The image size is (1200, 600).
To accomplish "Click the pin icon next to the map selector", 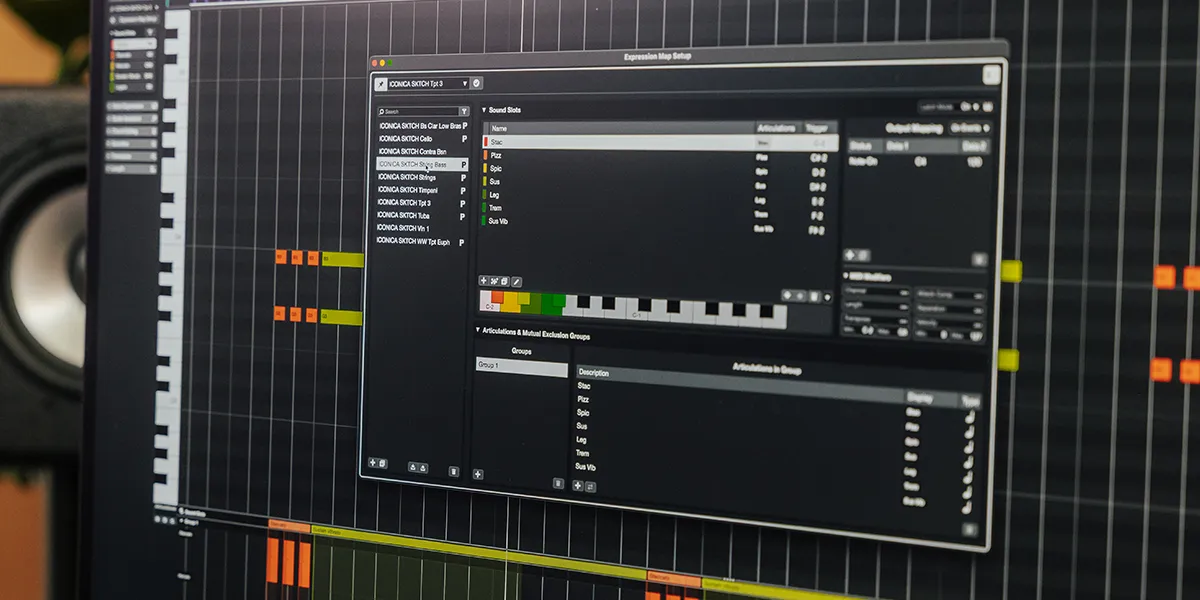I will click(x=381, y=84).
